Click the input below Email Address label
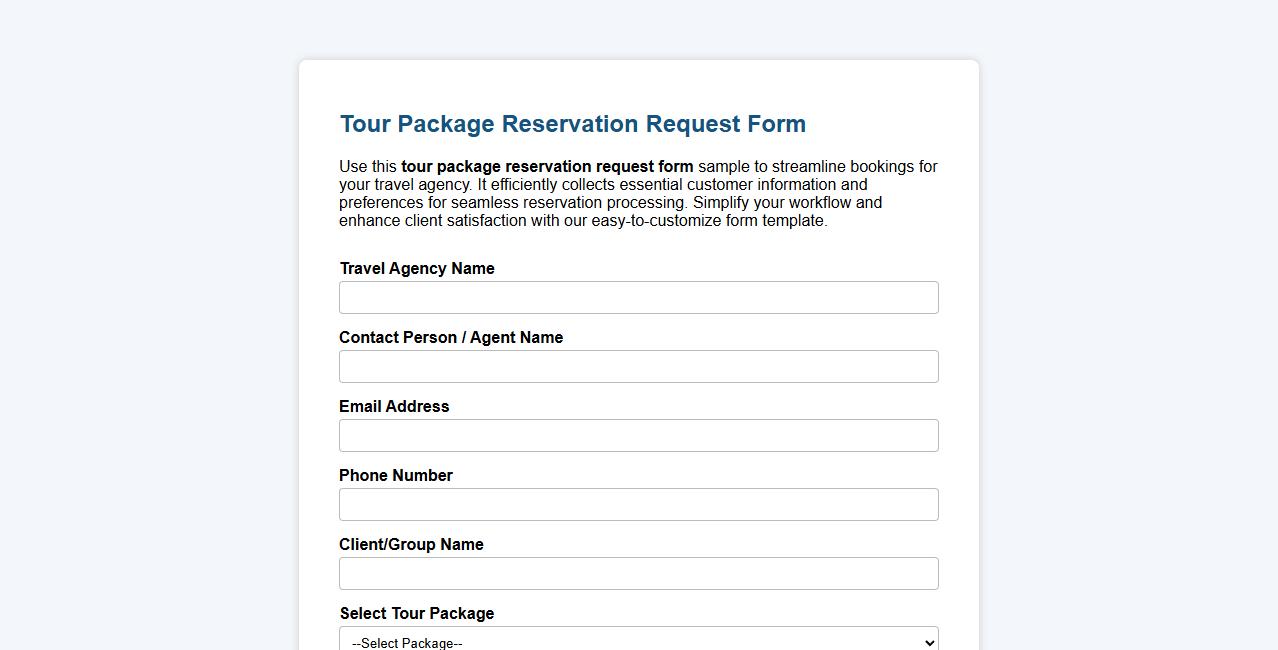 coord(638,435)
